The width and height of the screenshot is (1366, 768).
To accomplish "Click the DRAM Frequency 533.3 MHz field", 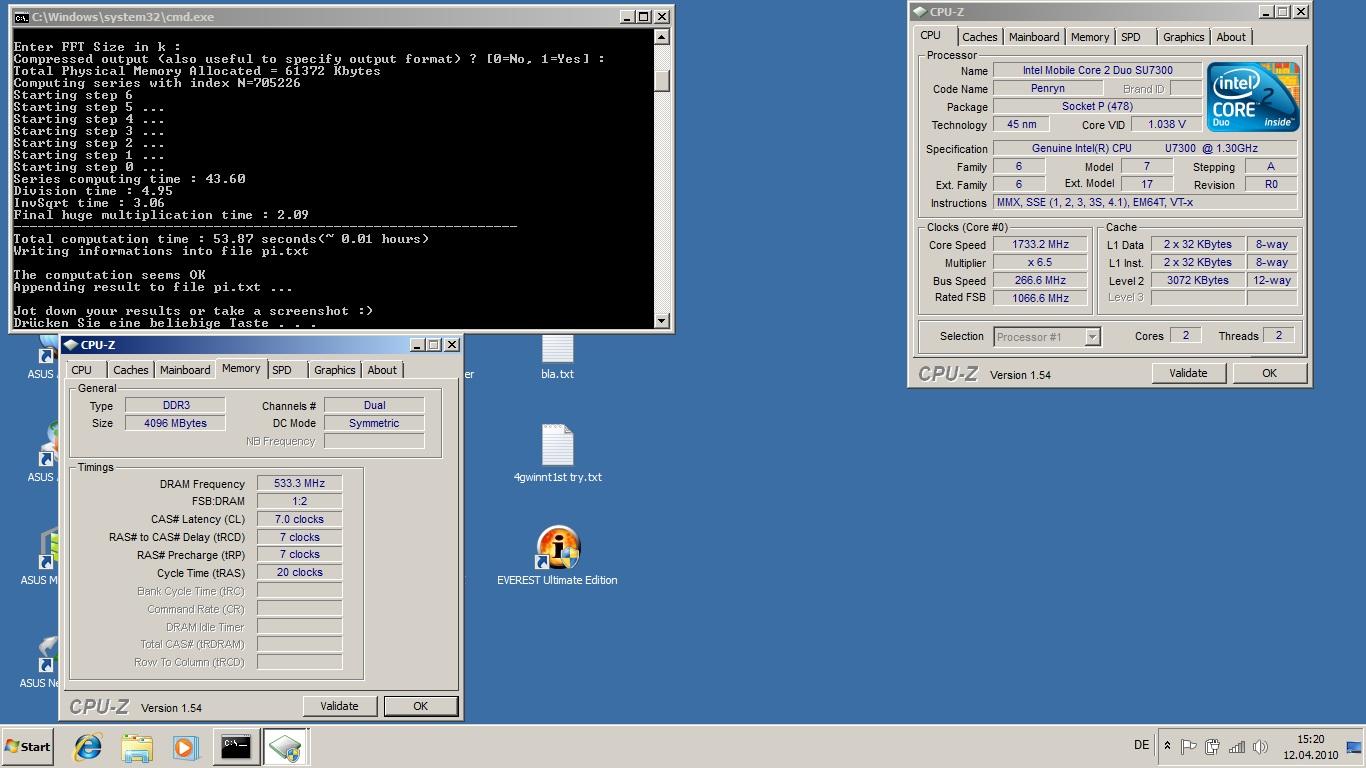I will 300,483.
